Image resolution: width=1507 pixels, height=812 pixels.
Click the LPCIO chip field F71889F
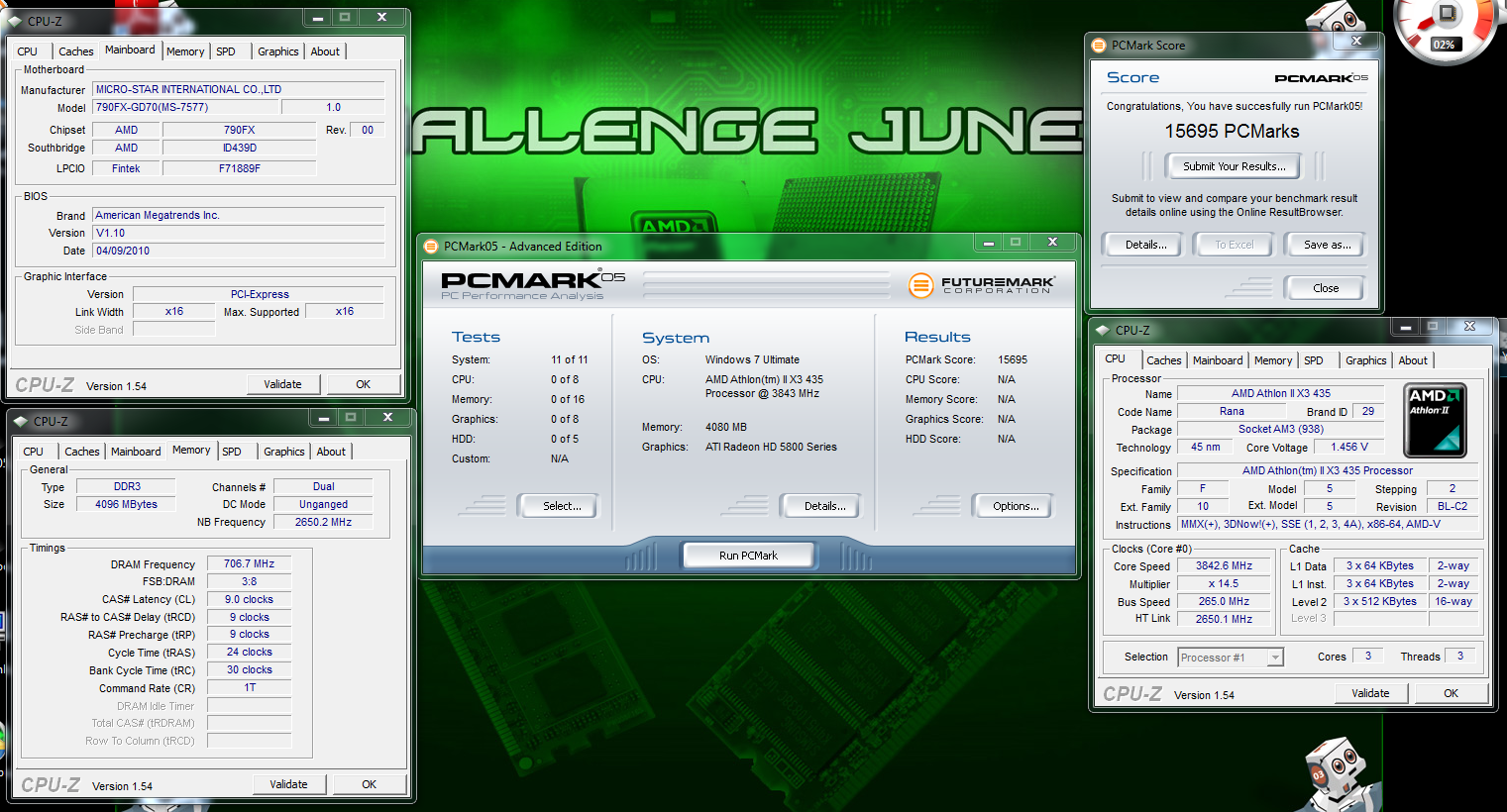point(240,168)
